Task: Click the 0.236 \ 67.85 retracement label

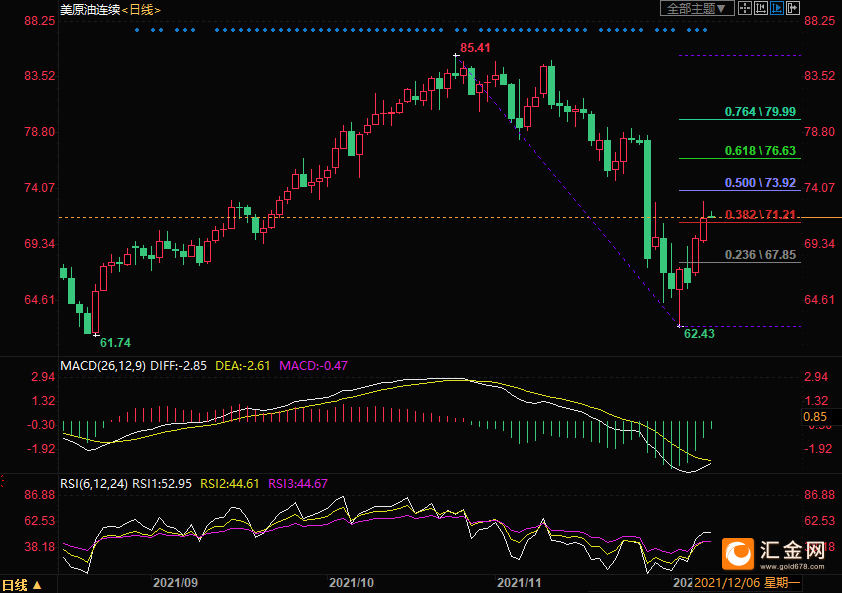Action: [x=761, y=255]
